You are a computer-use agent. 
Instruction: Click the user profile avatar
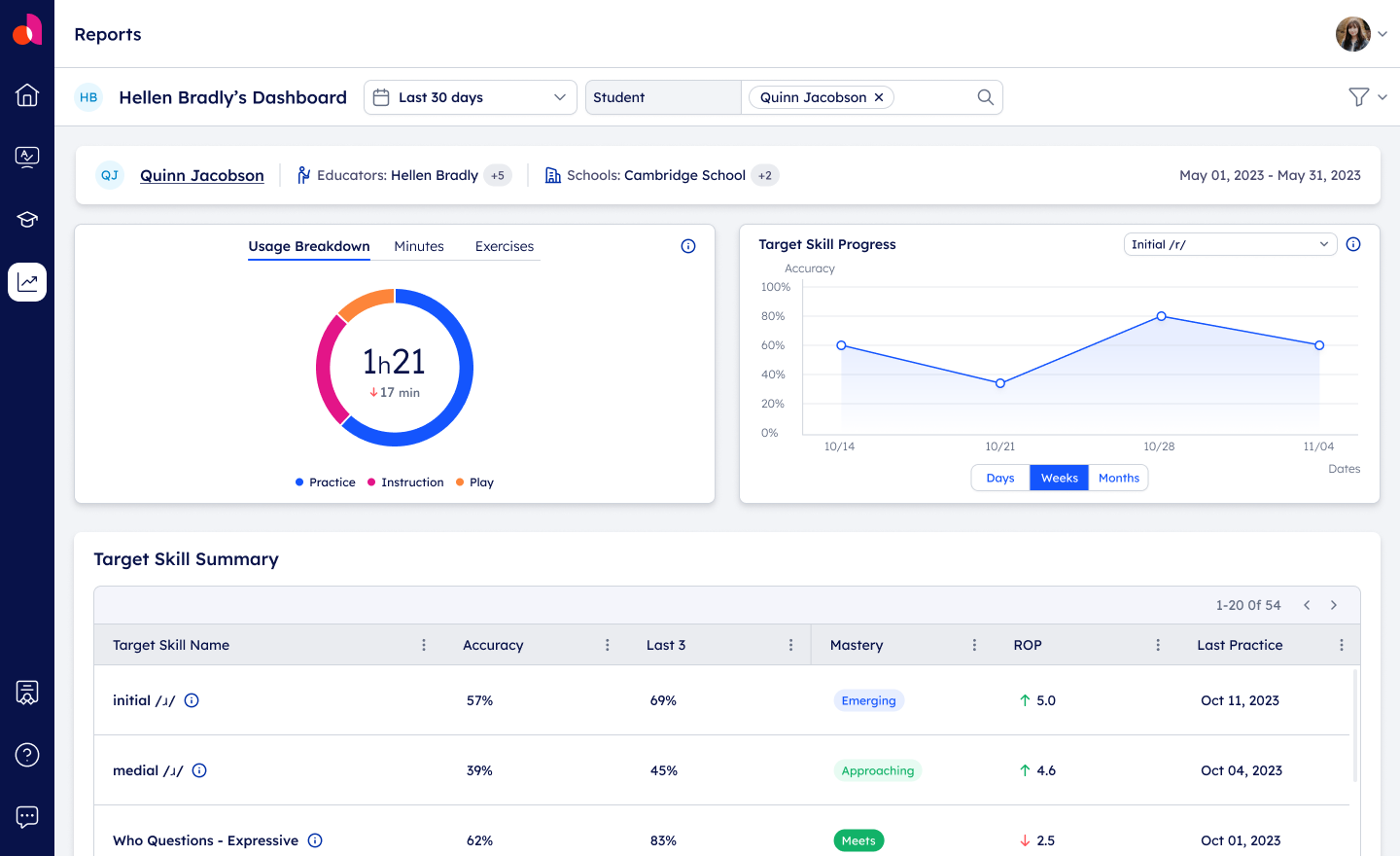pos(1352,34)
